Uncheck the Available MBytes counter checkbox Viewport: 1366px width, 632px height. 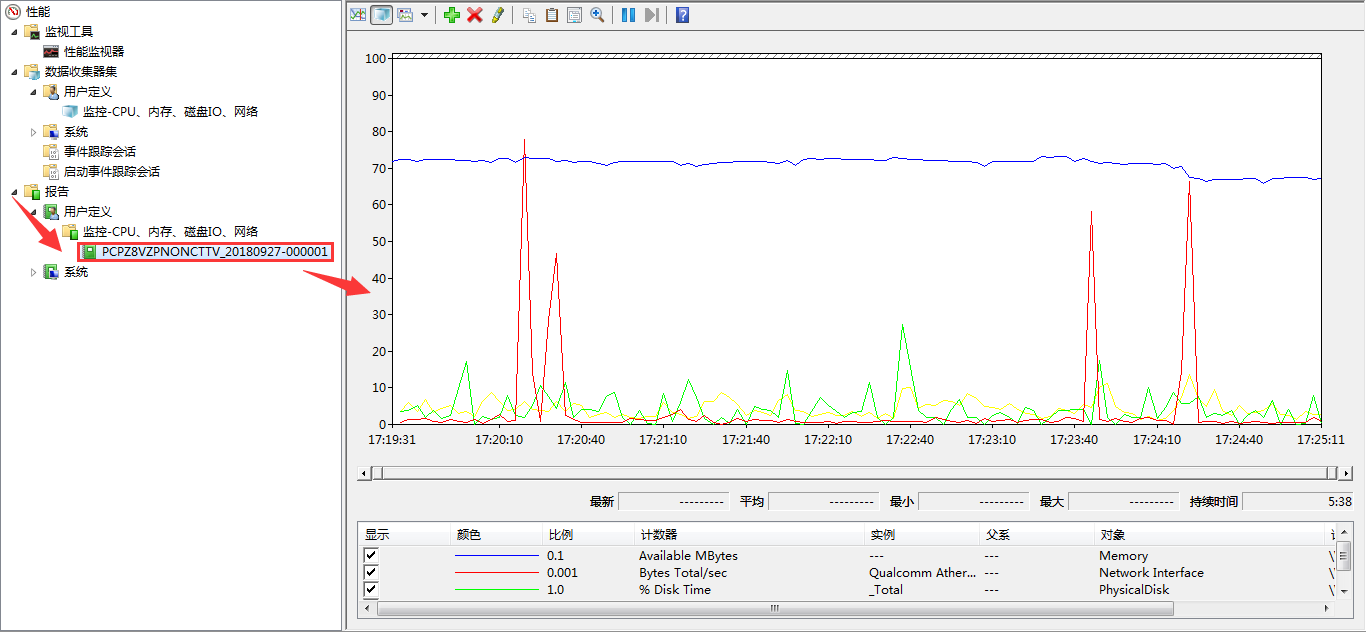point(371,555)
